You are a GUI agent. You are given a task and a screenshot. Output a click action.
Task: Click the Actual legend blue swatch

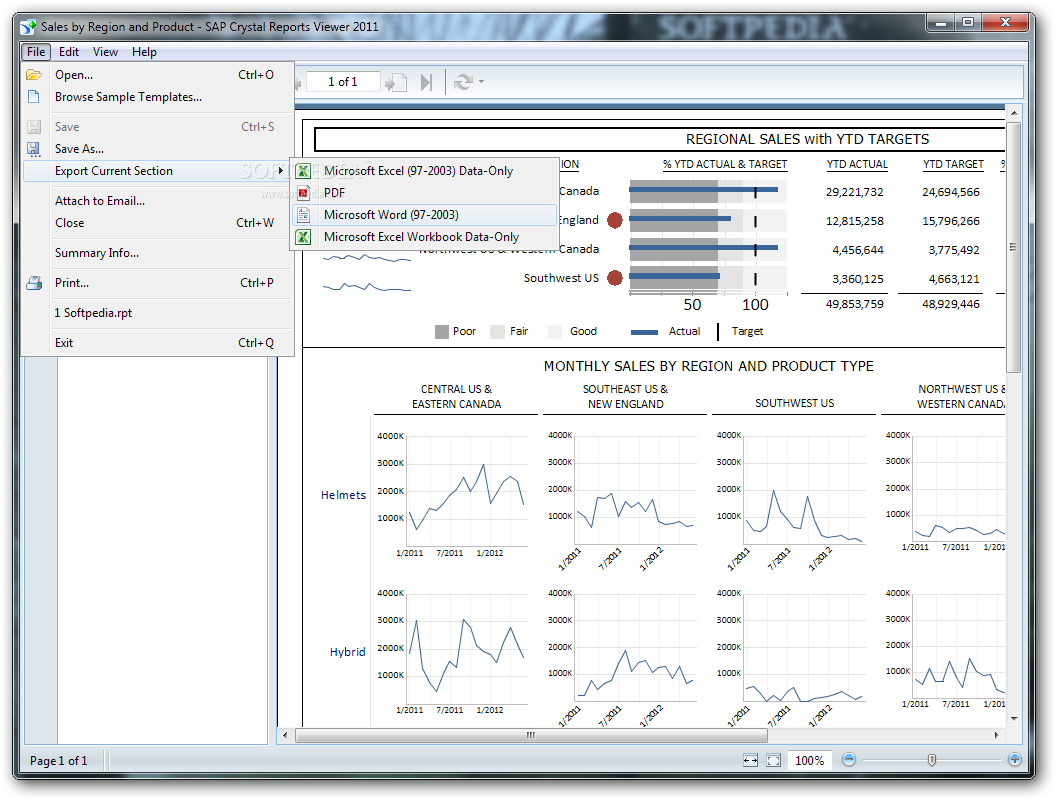pos(644,332)
